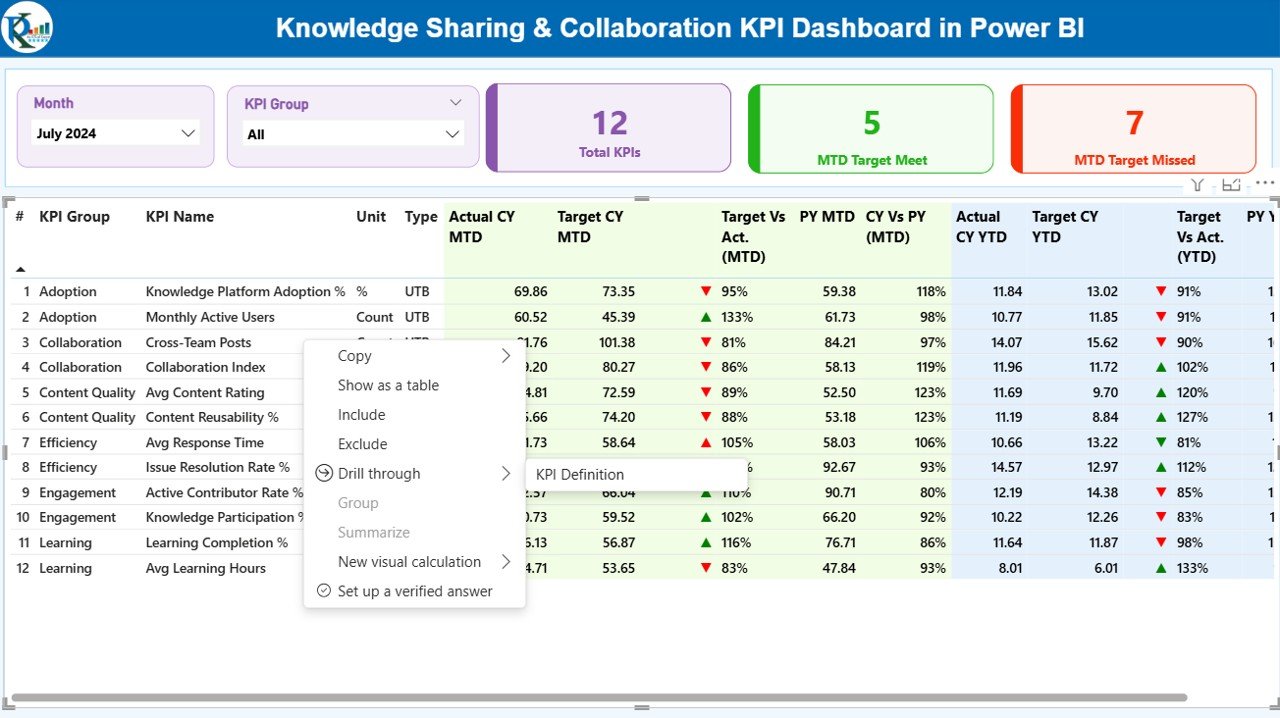Click the dashboard logo in the header
The width and height of the screenshot is (1280, 718).
click(27, 28)
